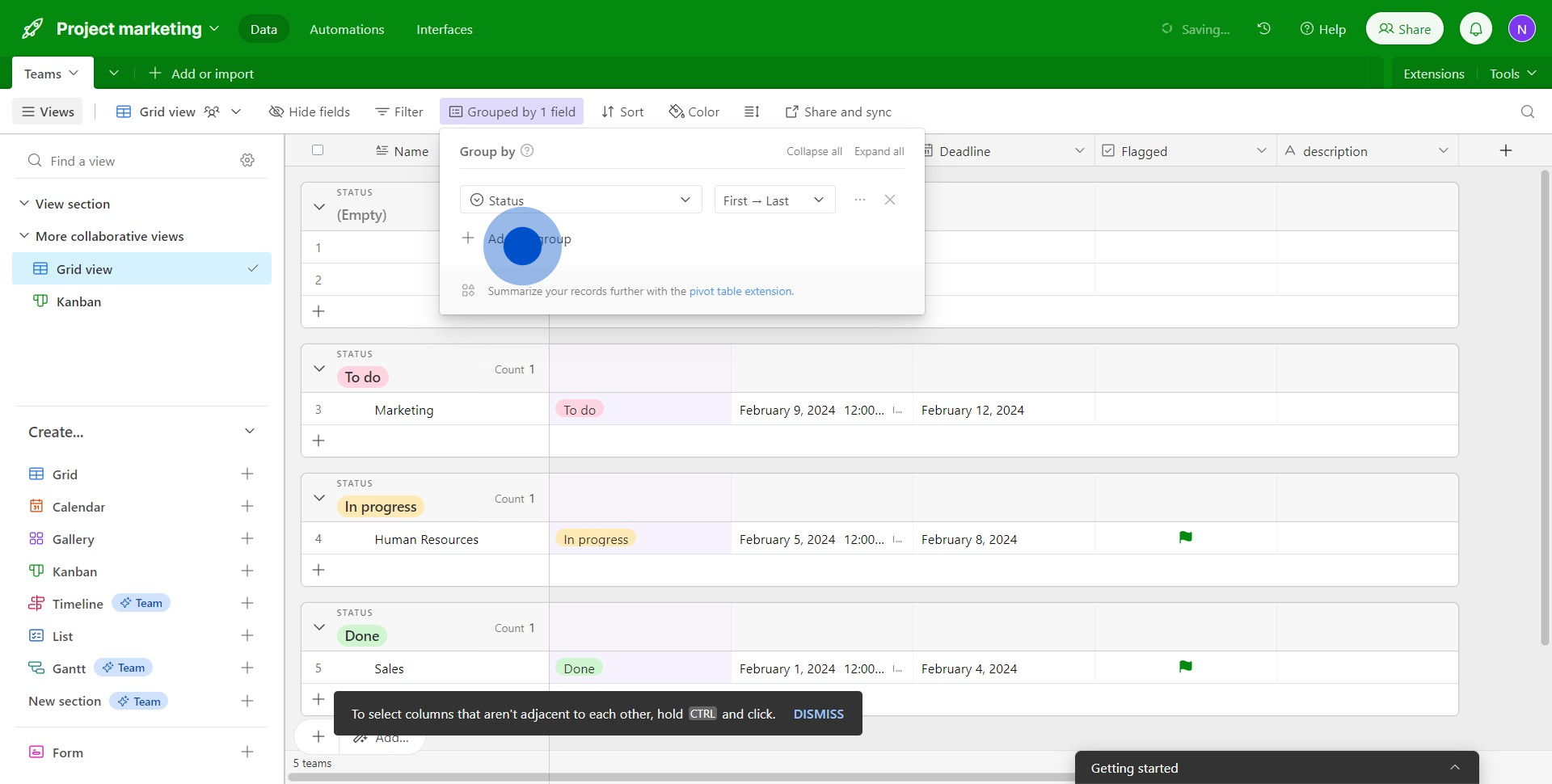Open First → Last order dropdown

(x=774, y=200)
